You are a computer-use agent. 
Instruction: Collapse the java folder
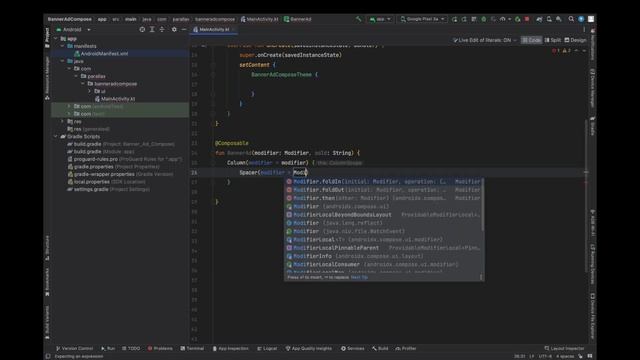62,61
